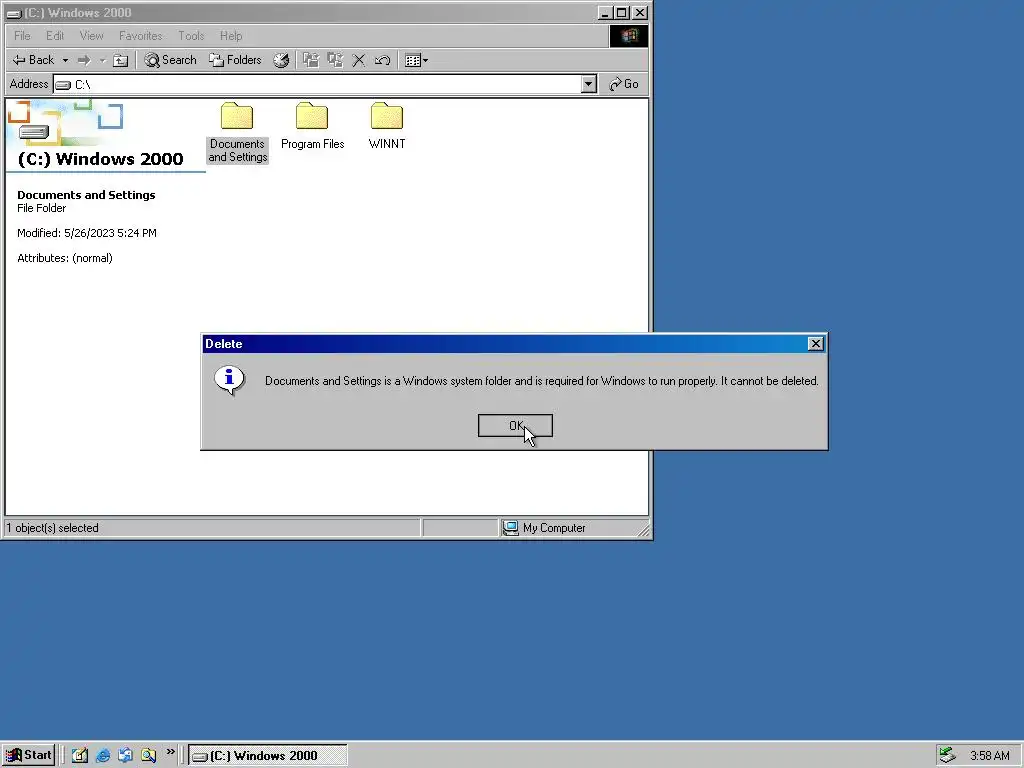Screen dimensions: 1024x768
Task: Click the Windows logo throbber icon
Action: pyautogui.click(x=628, y=36)
